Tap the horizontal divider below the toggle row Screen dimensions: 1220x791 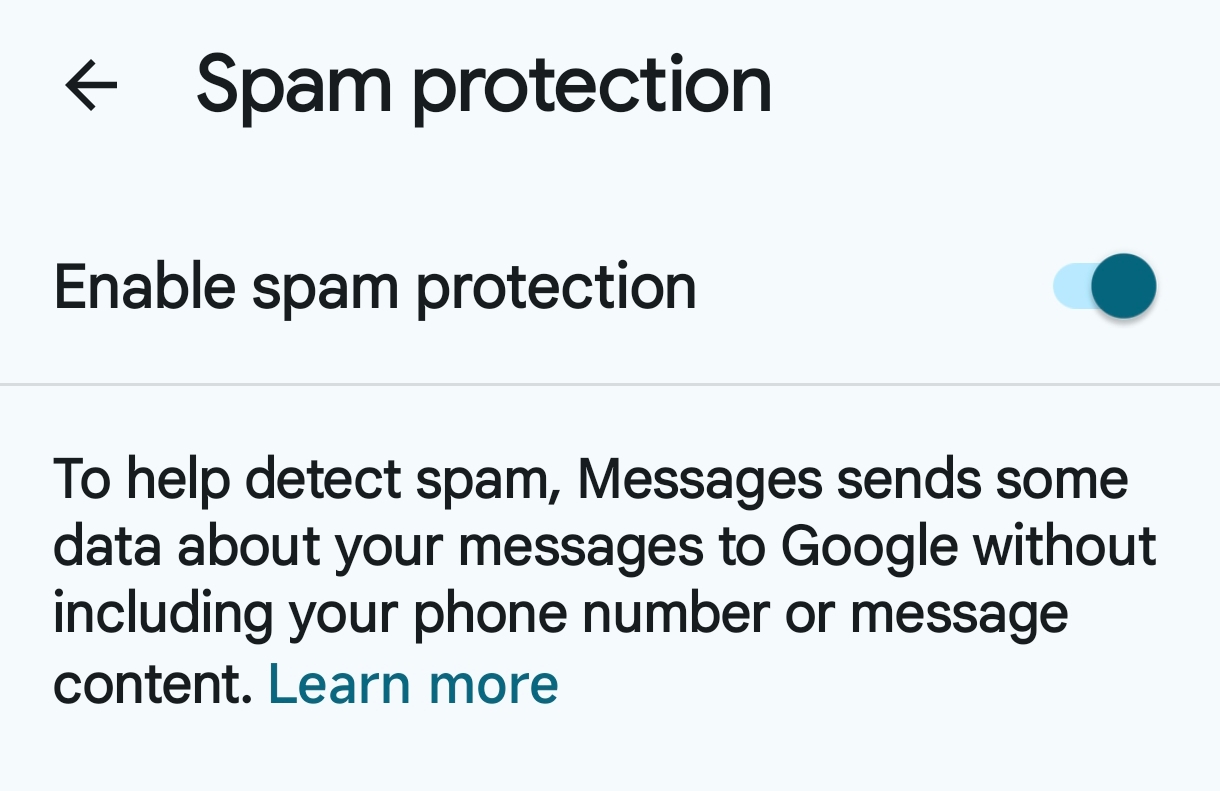(x=610, y=384)
